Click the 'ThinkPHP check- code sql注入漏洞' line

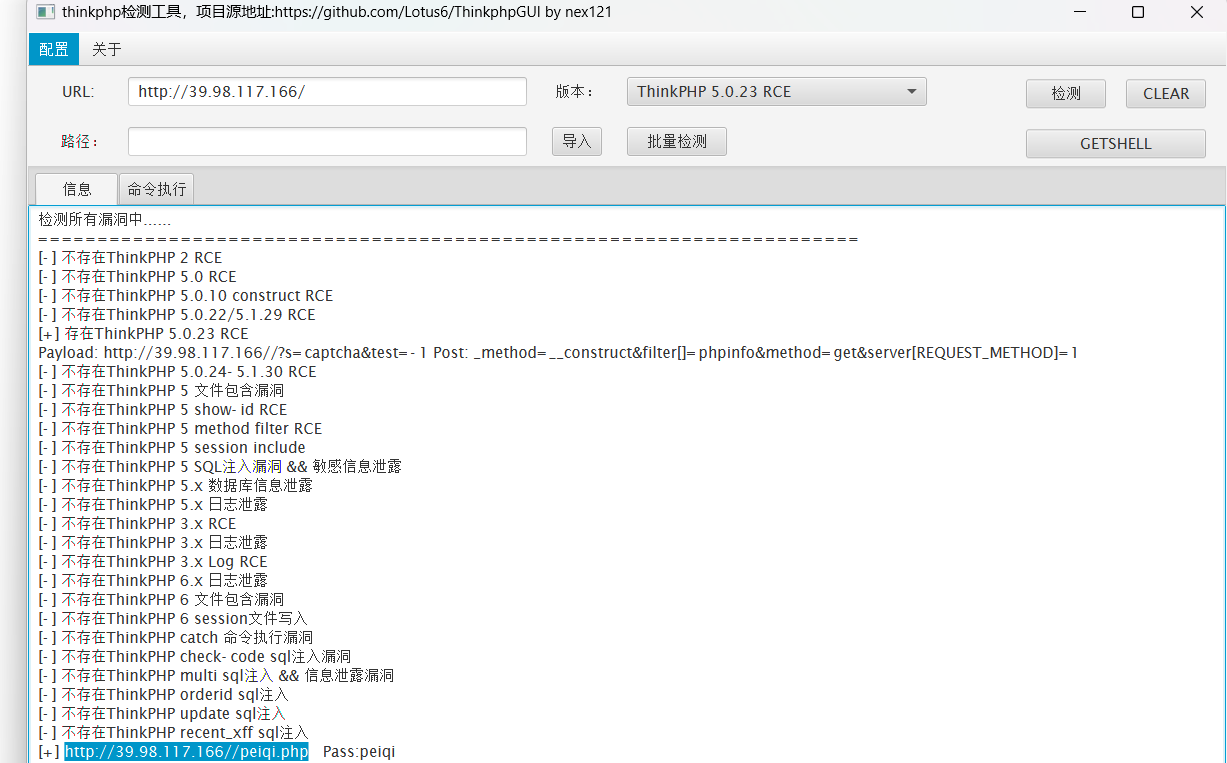click(x=194, y=657)
